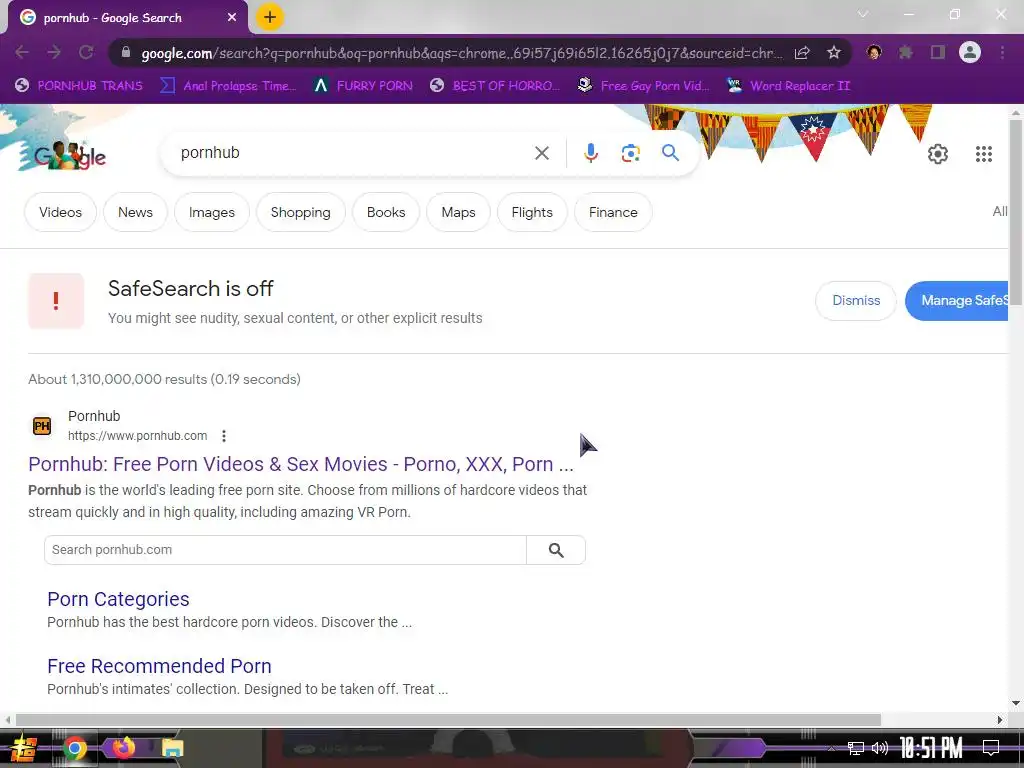Switch to the News filter
This screenshot has height=768, width=1024.
tap(135, 212)
